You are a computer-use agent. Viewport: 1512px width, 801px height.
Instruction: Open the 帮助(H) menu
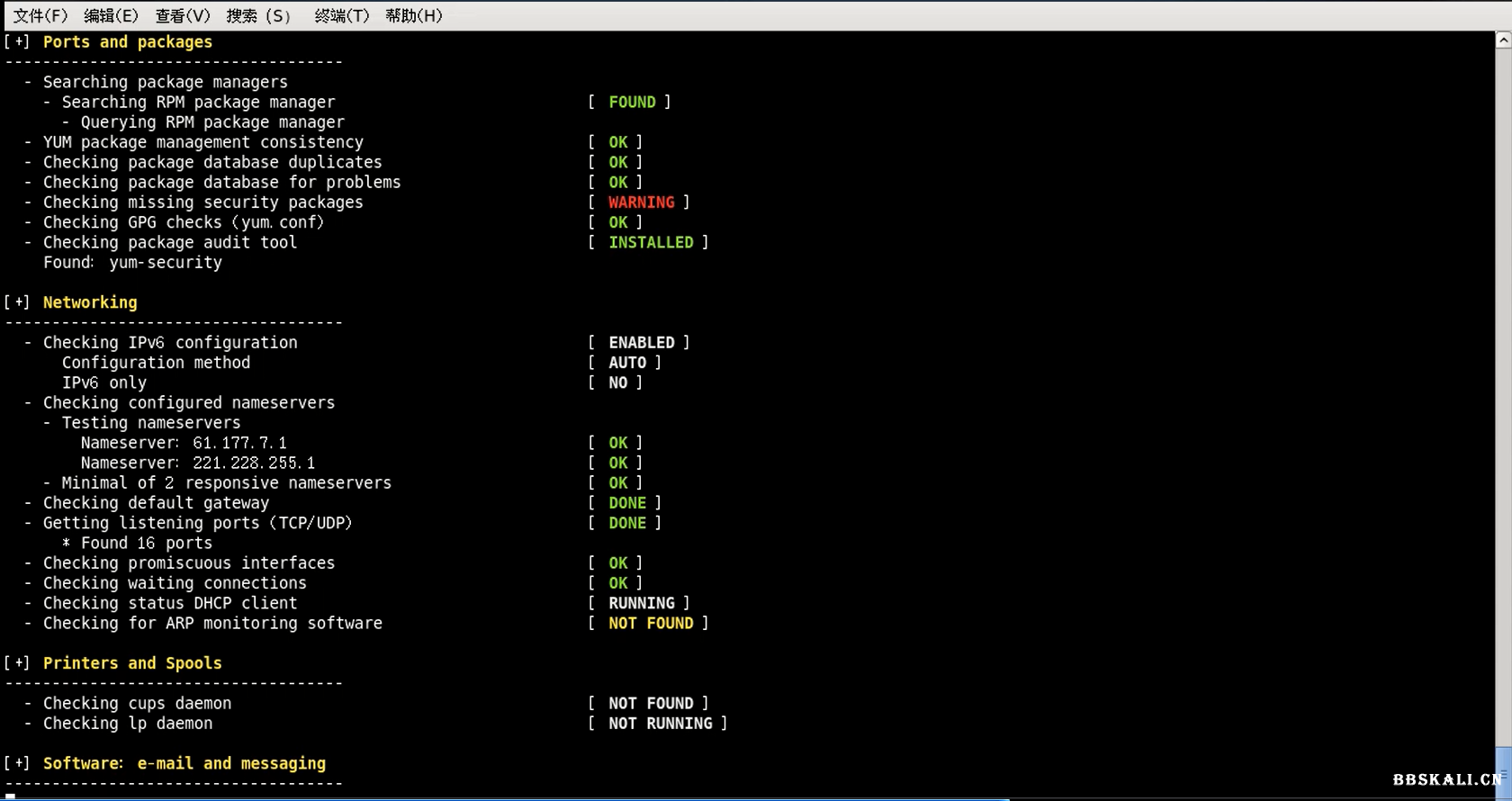click(x=413, y=15)
